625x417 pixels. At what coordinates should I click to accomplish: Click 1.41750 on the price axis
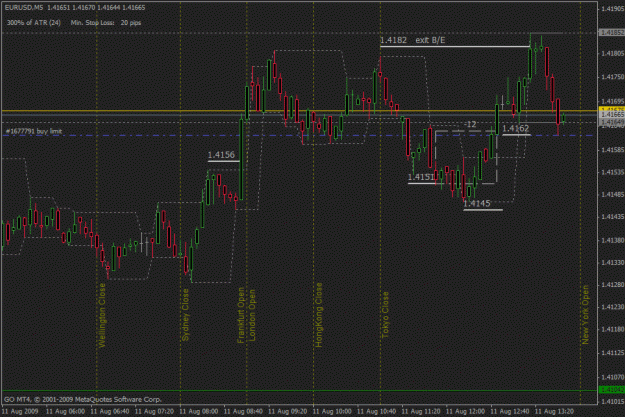(613, 77)
